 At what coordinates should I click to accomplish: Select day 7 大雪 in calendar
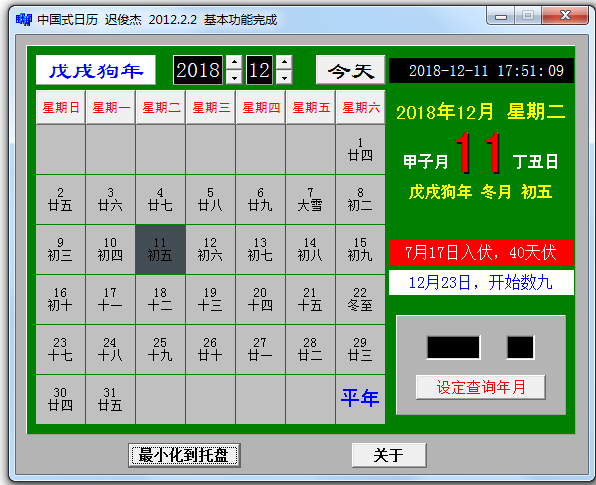pos(310,200)
